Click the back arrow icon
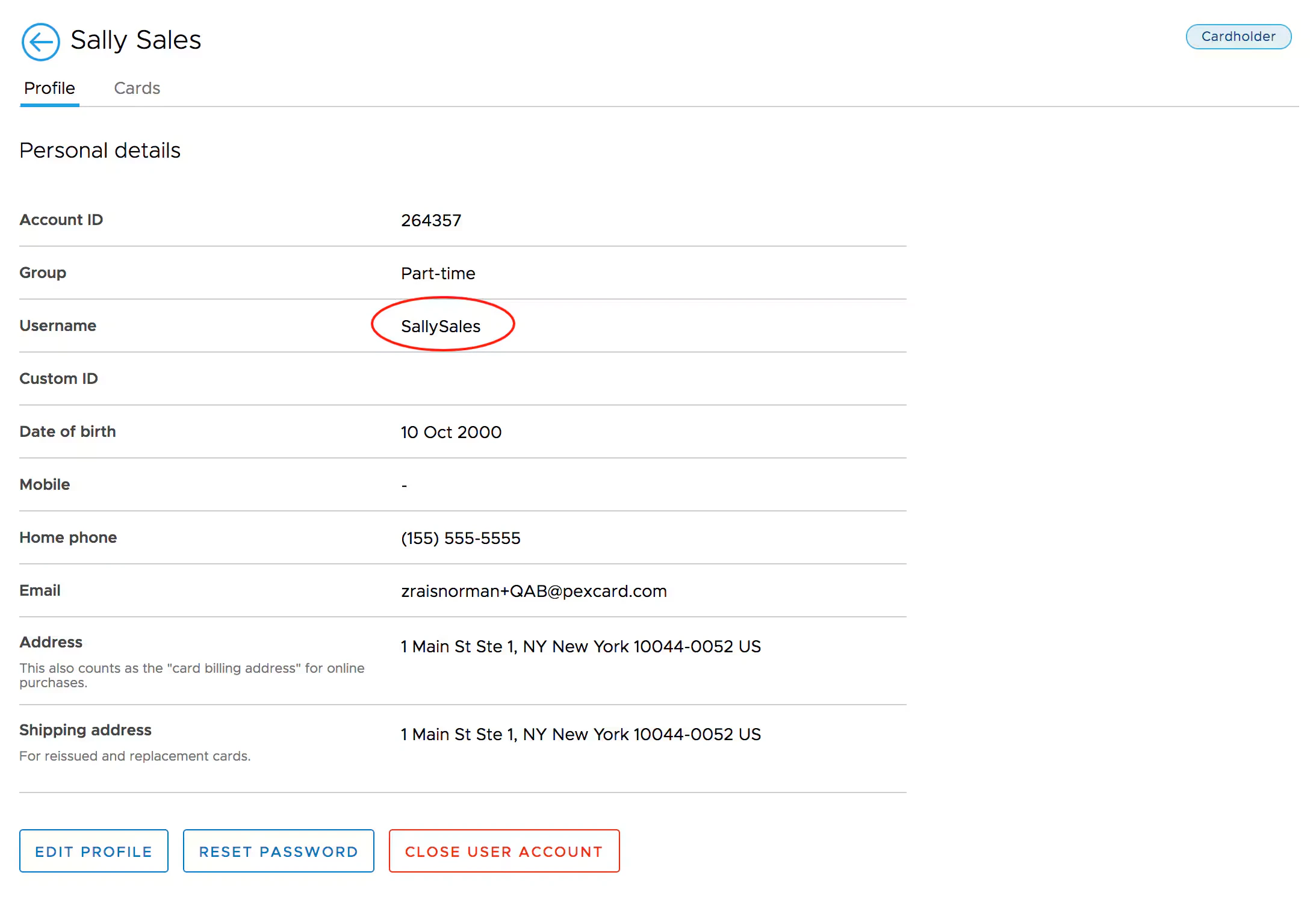Screen dimensions: 1316x899 click(40, 42)
